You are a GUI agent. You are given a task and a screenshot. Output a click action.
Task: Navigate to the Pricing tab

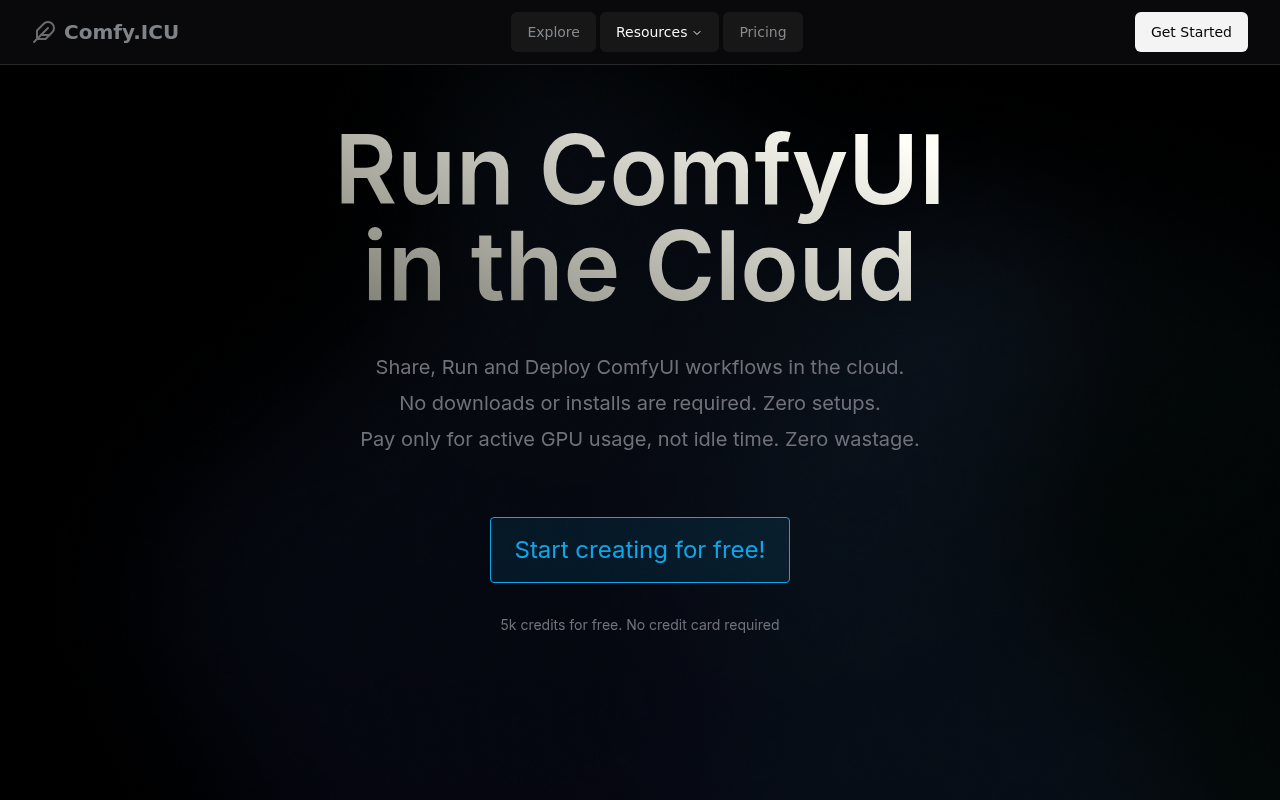[x=762, y=32]
